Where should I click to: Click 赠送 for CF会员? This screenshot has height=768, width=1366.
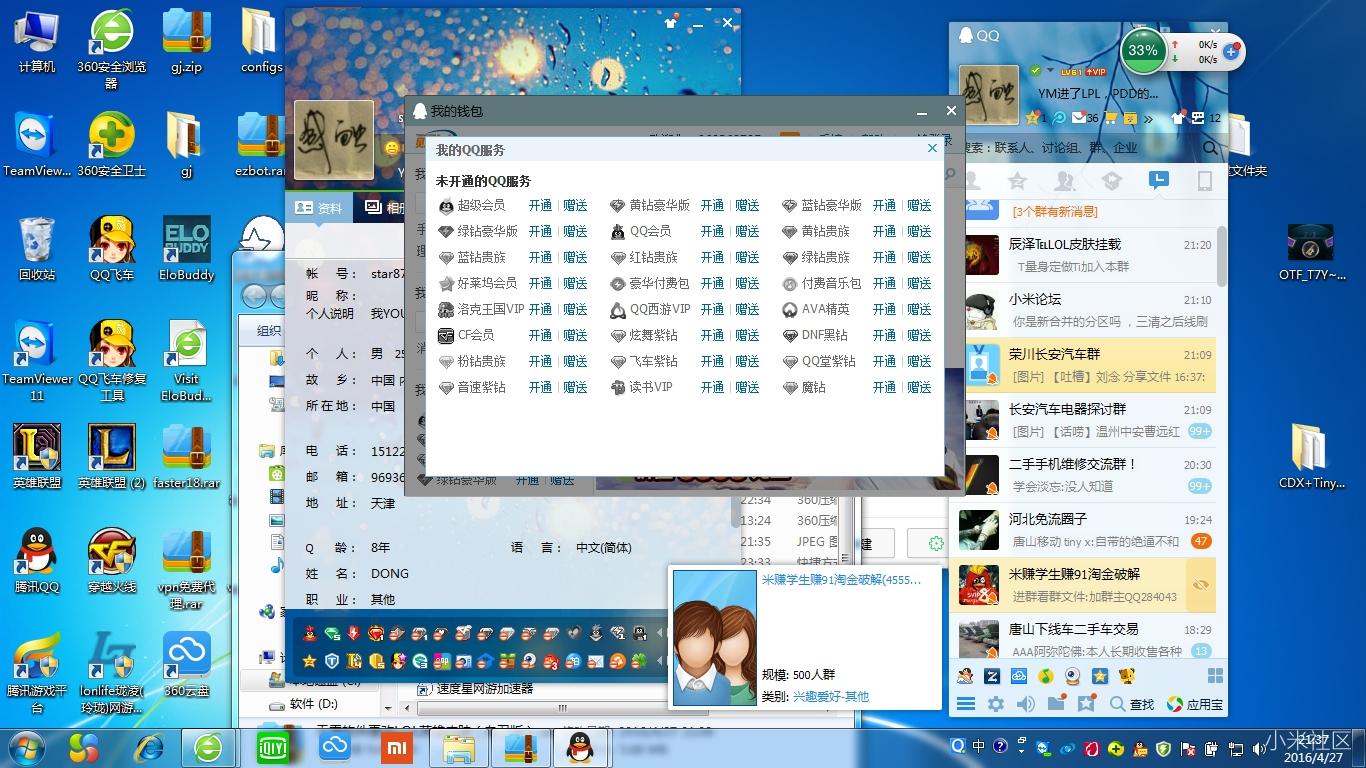(575, 335)
